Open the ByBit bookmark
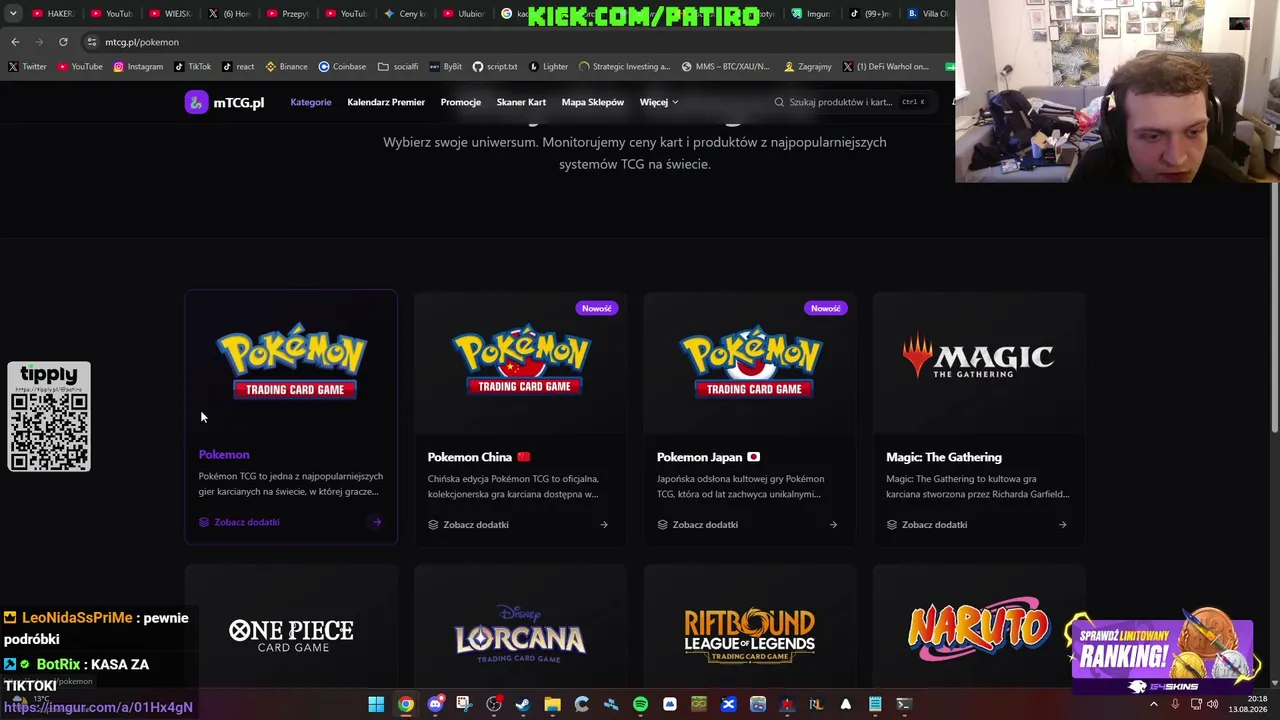This screenshot has width=1280, height=720. 446,67
